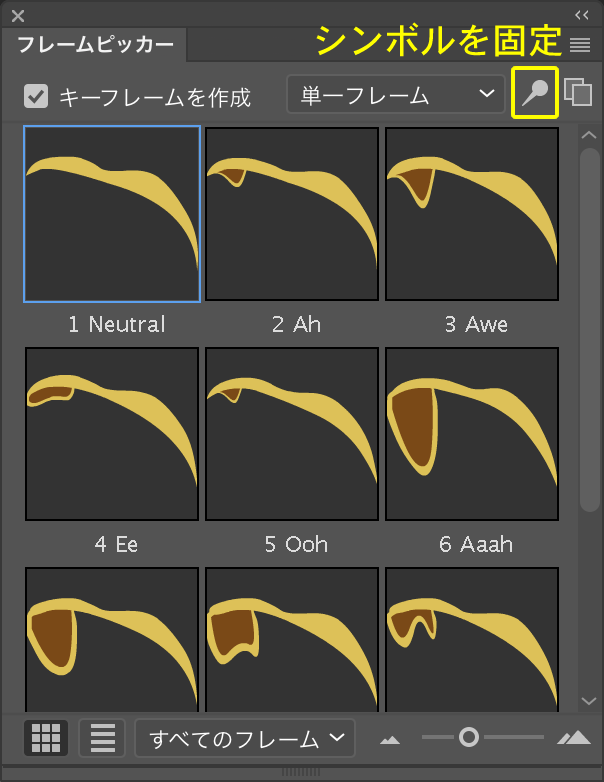This screenshot has width=604, height=782.
Task: Select frame 3 Awe thumbnail
Action: click(x=472, y=214)
